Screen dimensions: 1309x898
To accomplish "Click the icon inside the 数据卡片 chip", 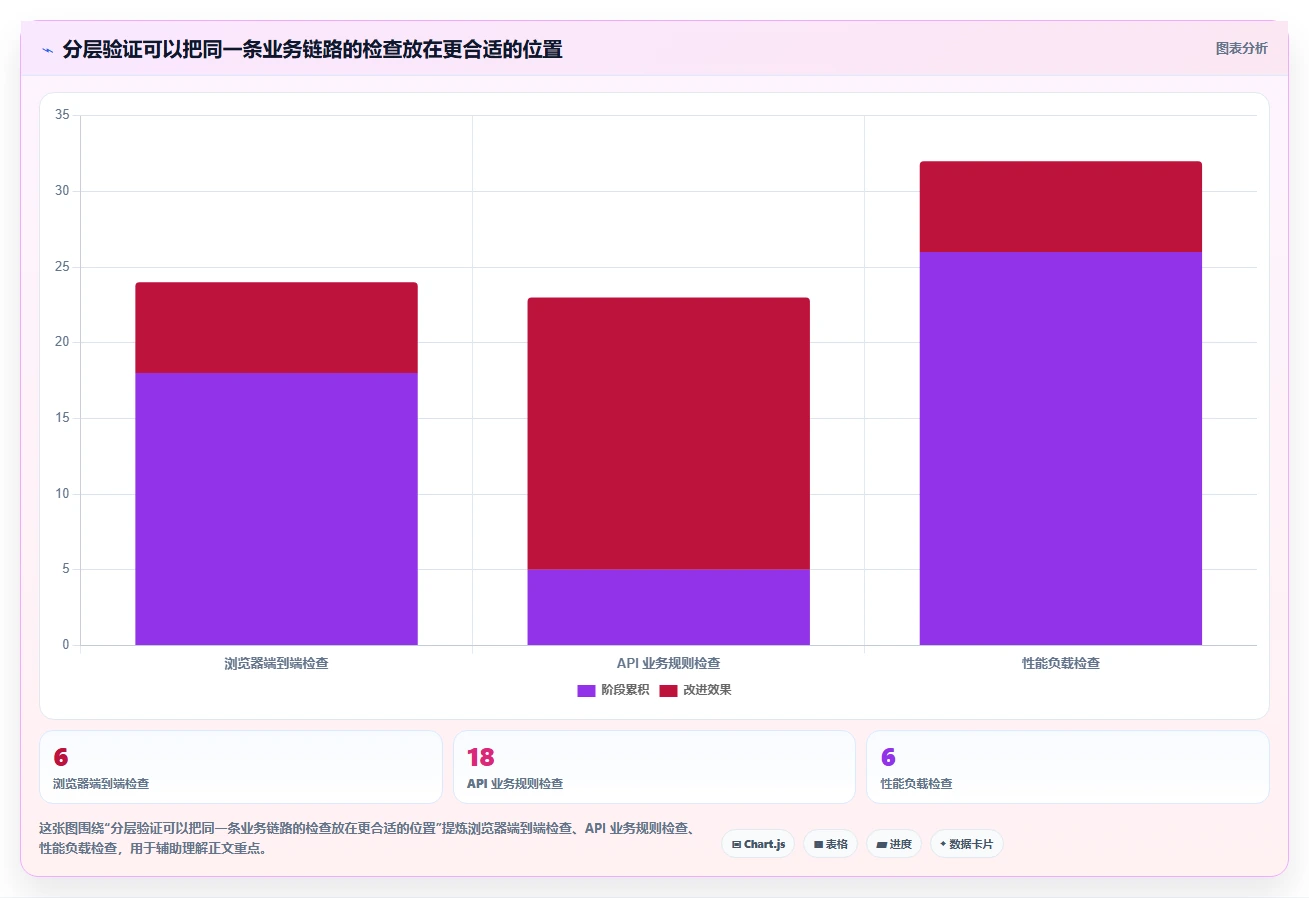I will pos(943,845).
